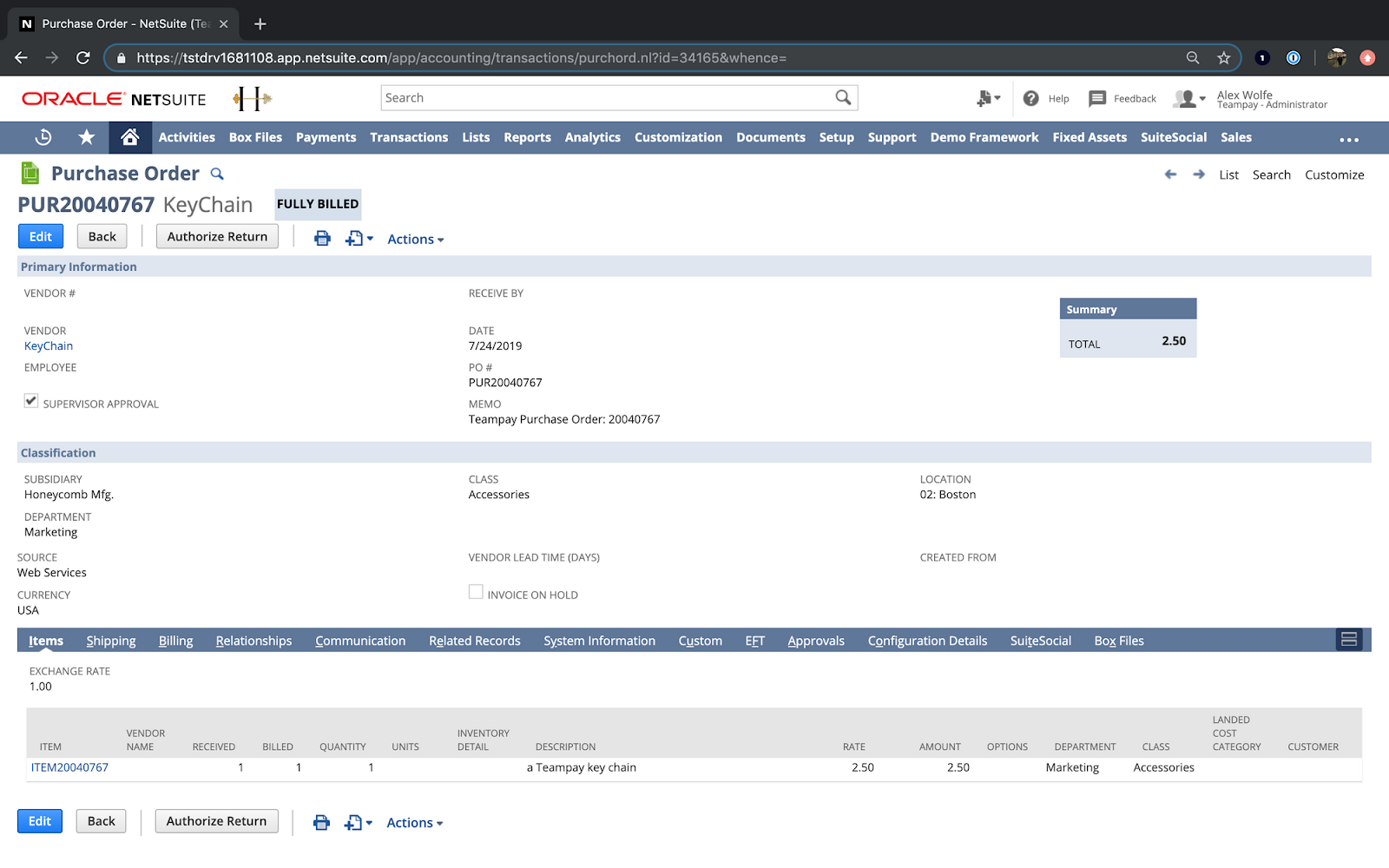Go to previous record arrow
The height and width of the screenshot is (868, 1389).
[x=1171, y=174]
